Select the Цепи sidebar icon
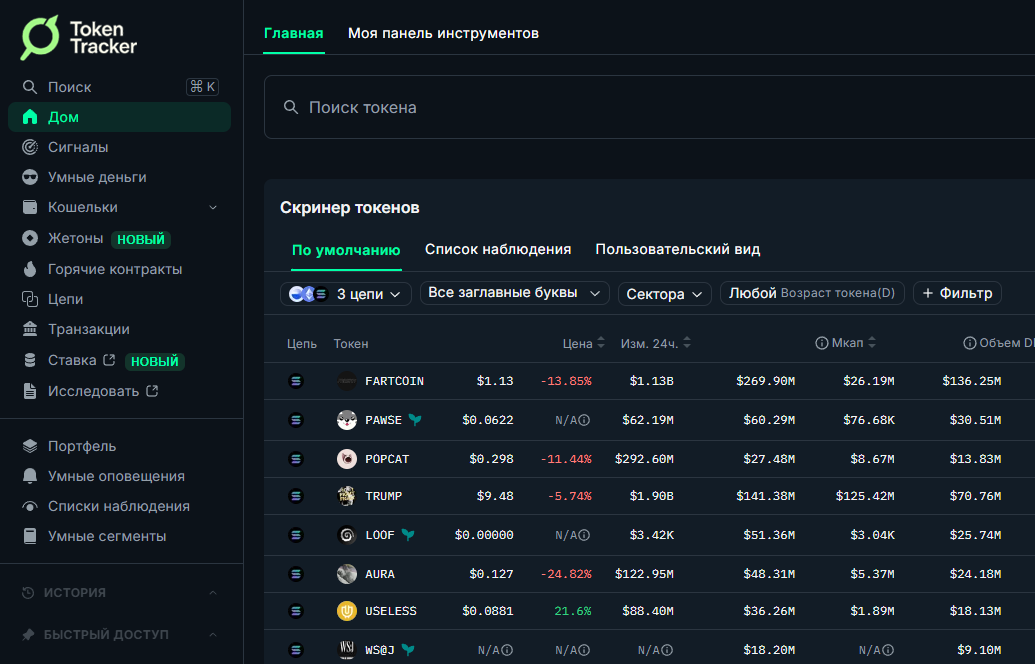 tap(30, 299)
